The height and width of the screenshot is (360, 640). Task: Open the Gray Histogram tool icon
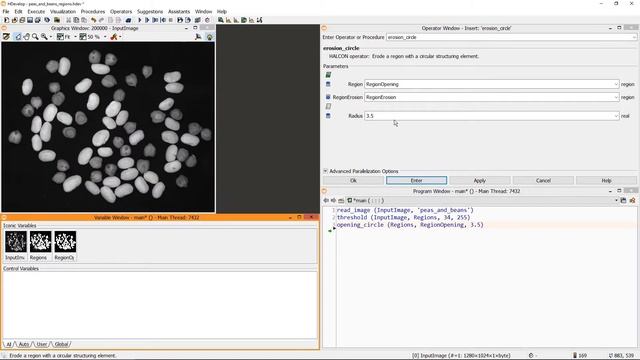pyautogui.click(x=229, y=20)
